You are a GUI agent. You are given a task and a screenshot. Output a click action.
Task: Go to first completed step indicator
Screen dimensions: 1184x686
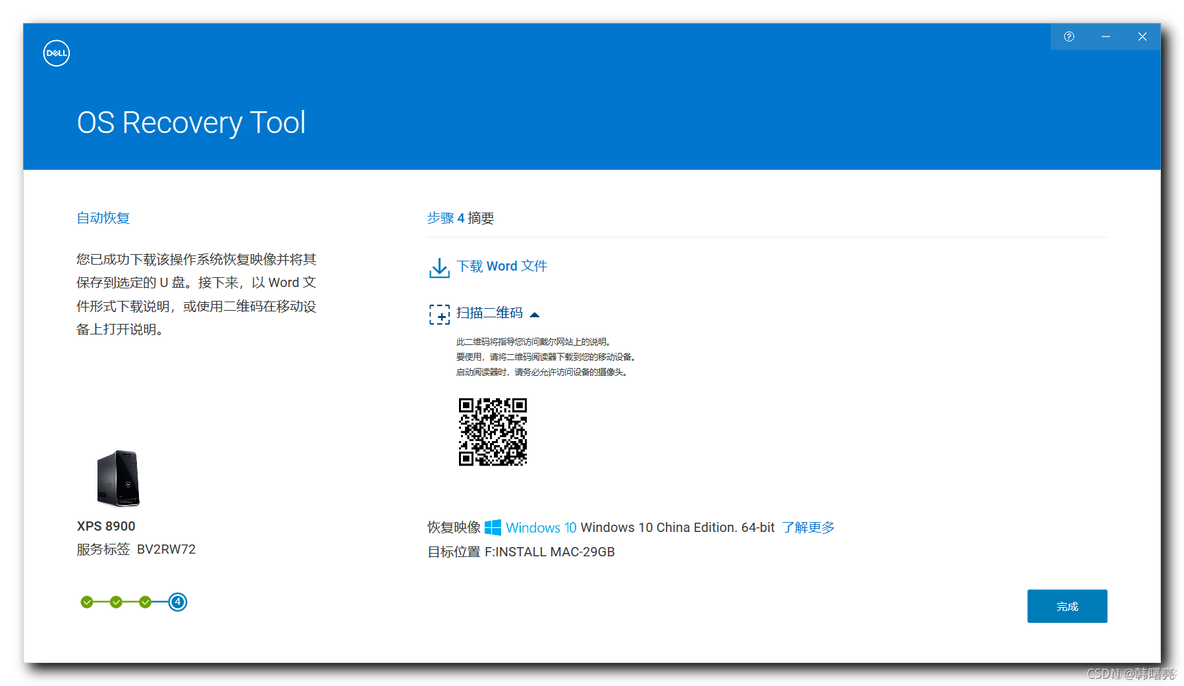click(x=87, y=602)
